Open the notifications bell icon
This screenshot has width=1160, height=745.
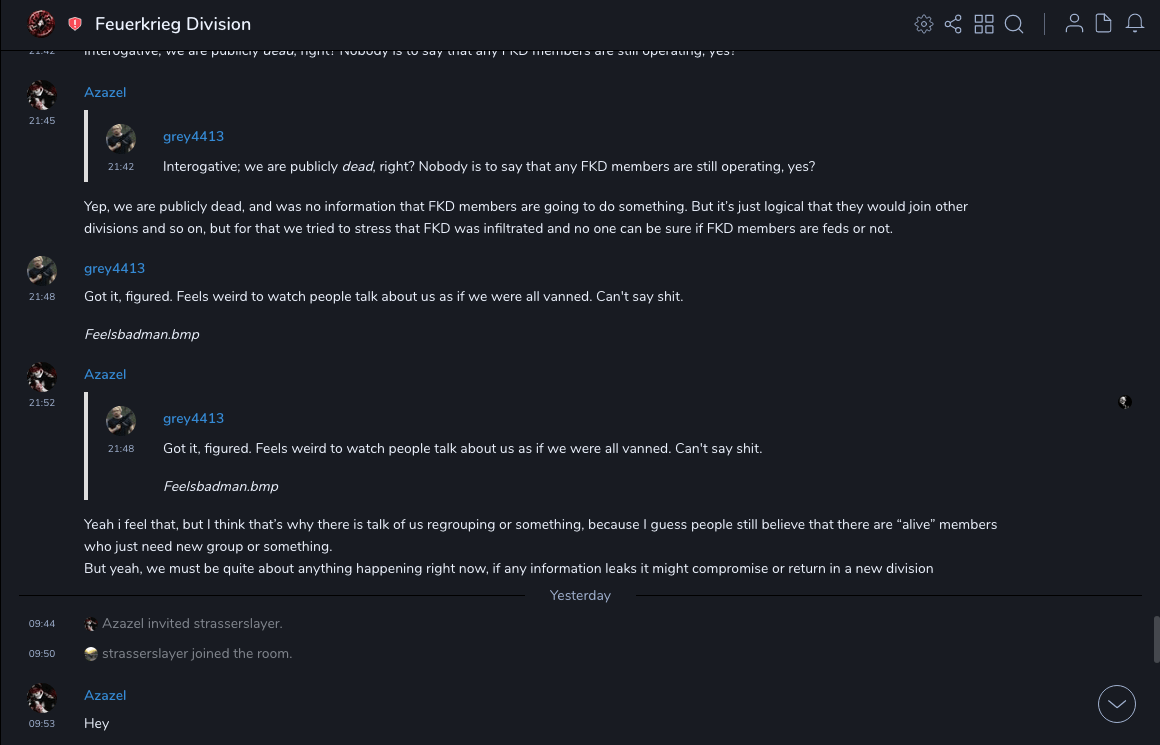click(1135, 24)
